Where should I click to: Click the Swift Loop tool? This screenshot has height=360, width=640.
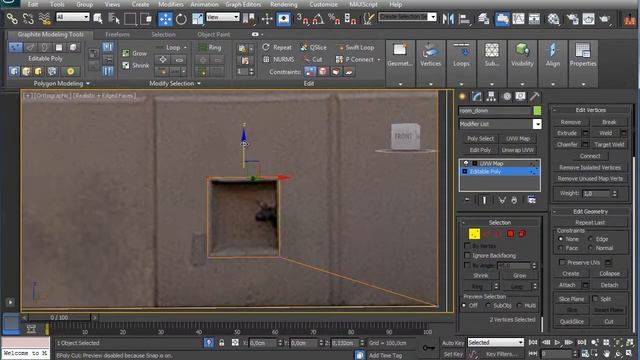[x=355, y=47]
